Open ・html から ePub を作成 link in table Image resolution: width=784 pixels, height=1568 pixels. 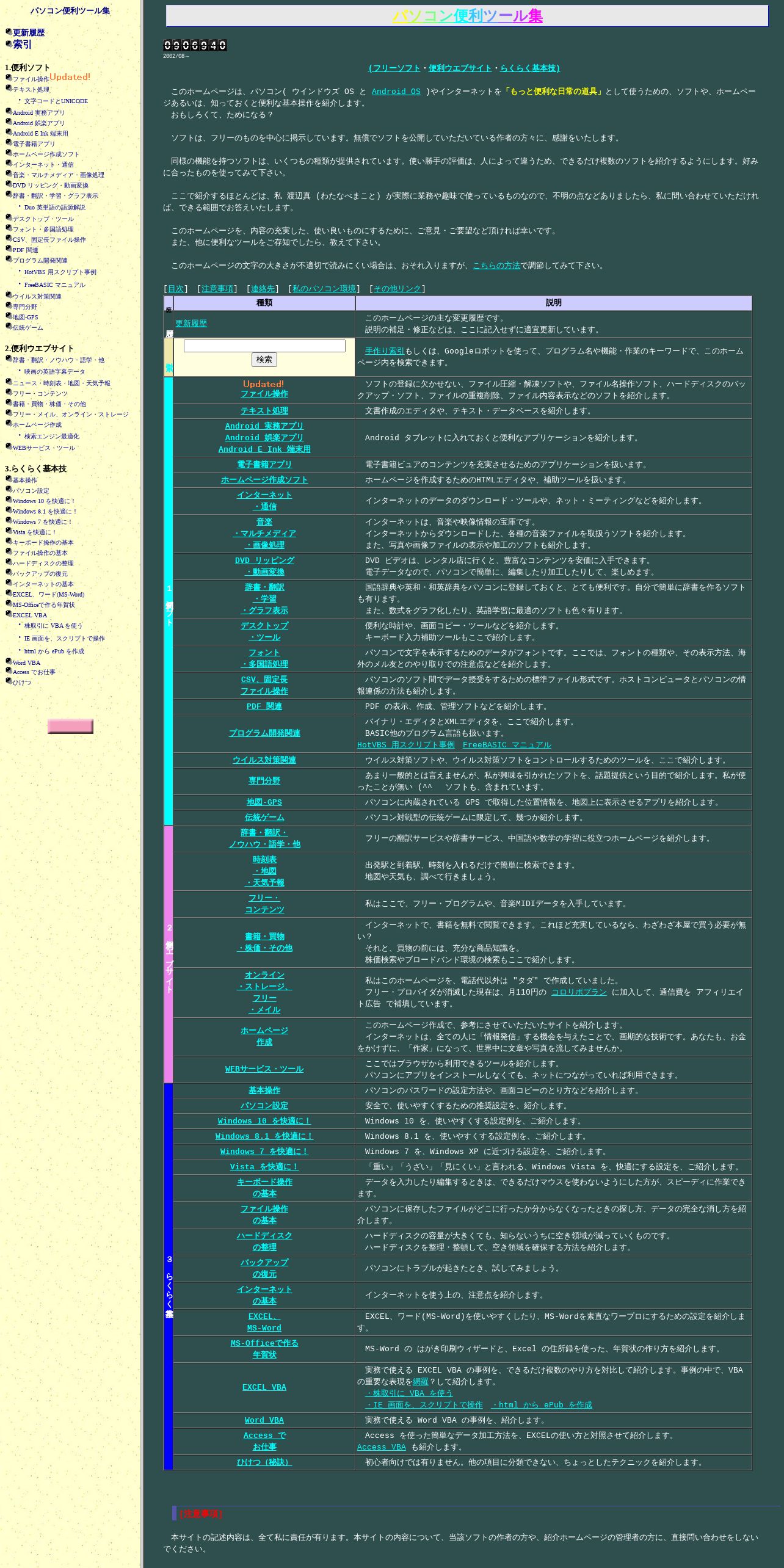click(542, 1405)
